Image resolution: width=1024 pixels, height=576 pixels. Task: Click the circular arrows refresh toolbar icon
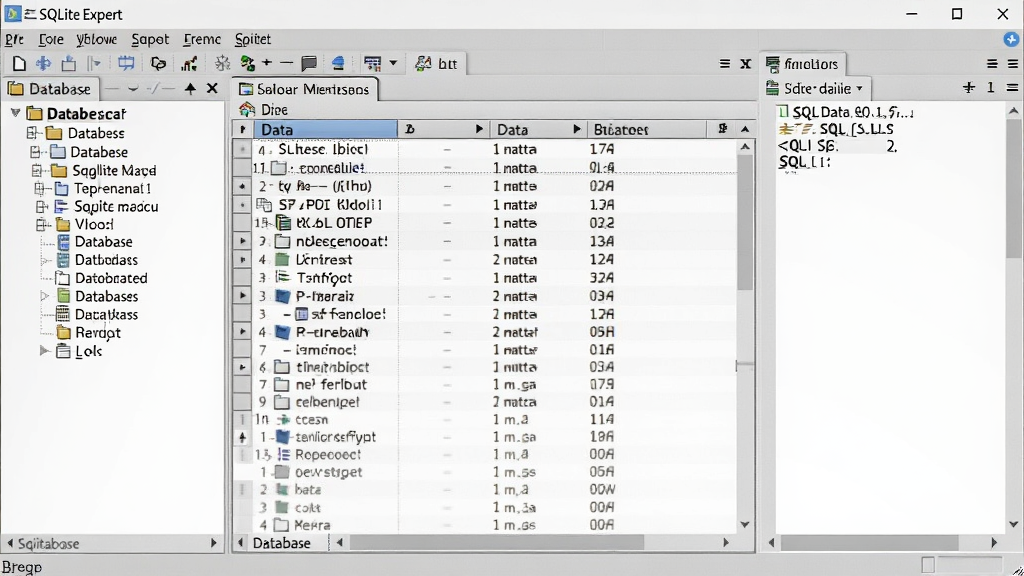[158, 63]
